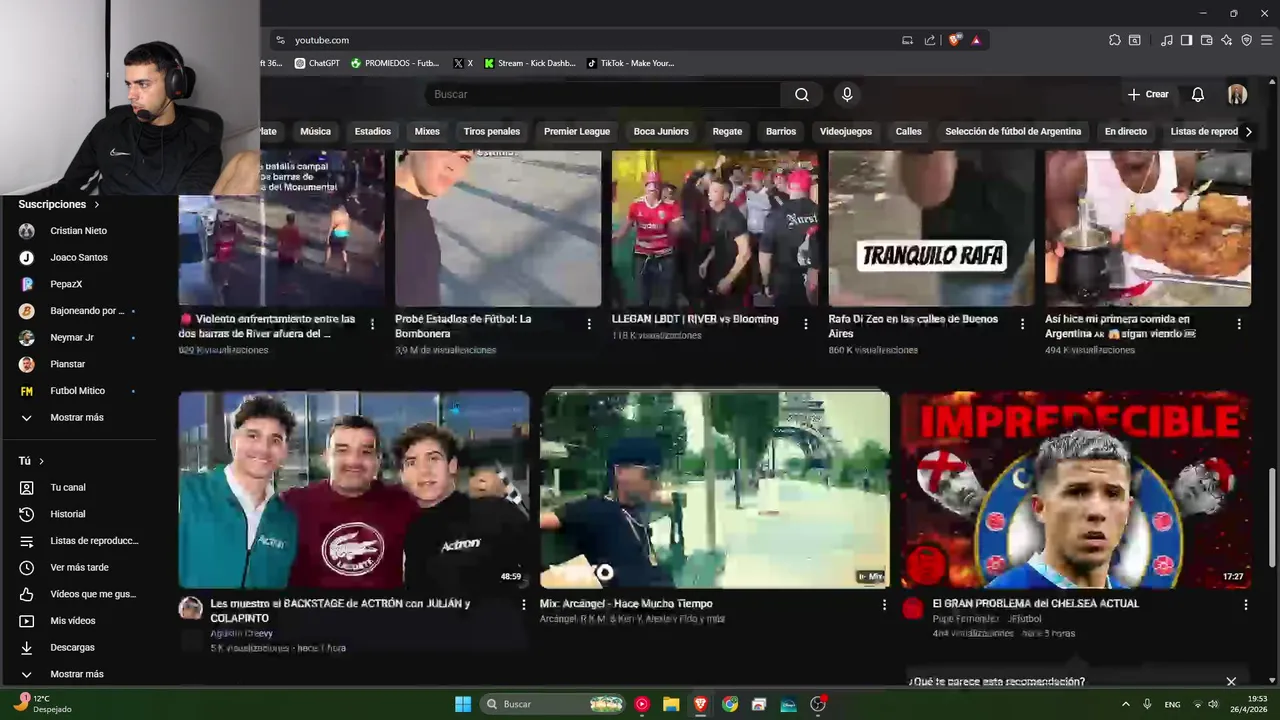Image resolution: width=1280 pixels, height=720 pixels.
Task: Close the recommendation feedback prompt
Action: pyautogui.click(x=1231, y=682)
